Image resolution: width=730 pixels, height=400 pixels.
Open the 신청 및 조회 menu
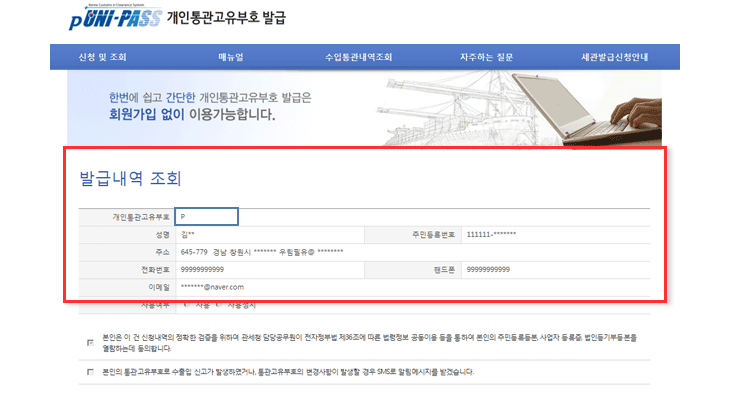pyautogui.click(x=102, y=57)
